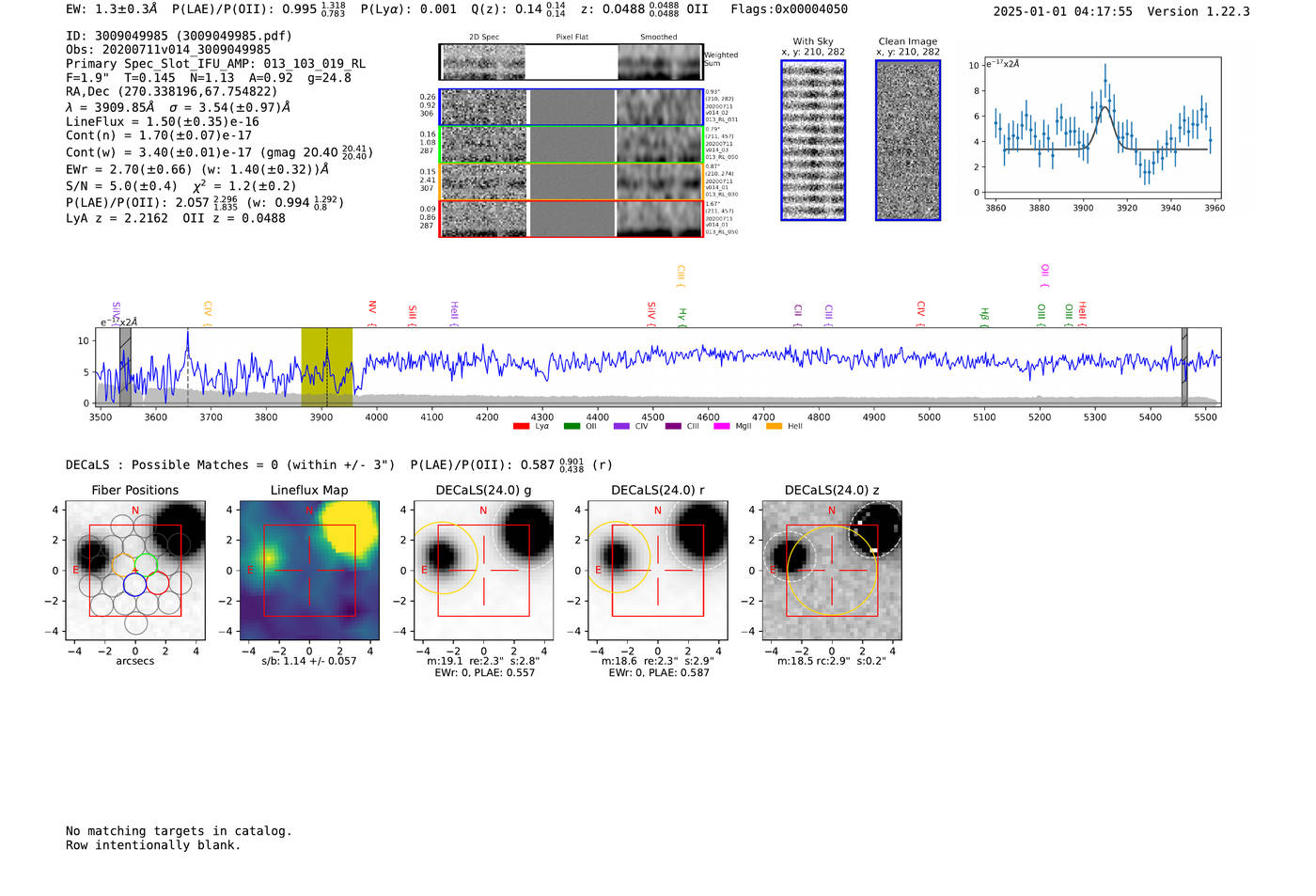Click the 'Cont(n) = 1.70(±0.07)e-17' line
This screenshot has height=896, width=1316.
pos(159,135)
